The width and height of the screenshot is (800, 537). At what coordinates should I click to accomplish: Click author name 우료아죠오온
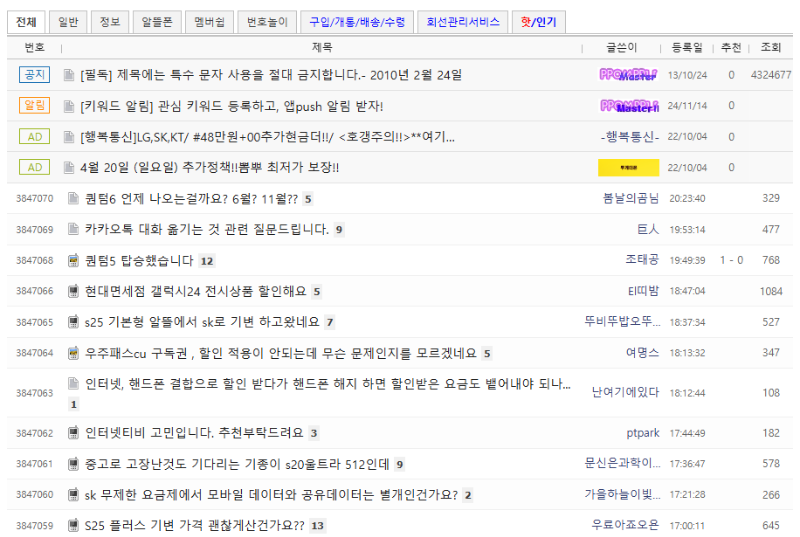pos(626,525)
